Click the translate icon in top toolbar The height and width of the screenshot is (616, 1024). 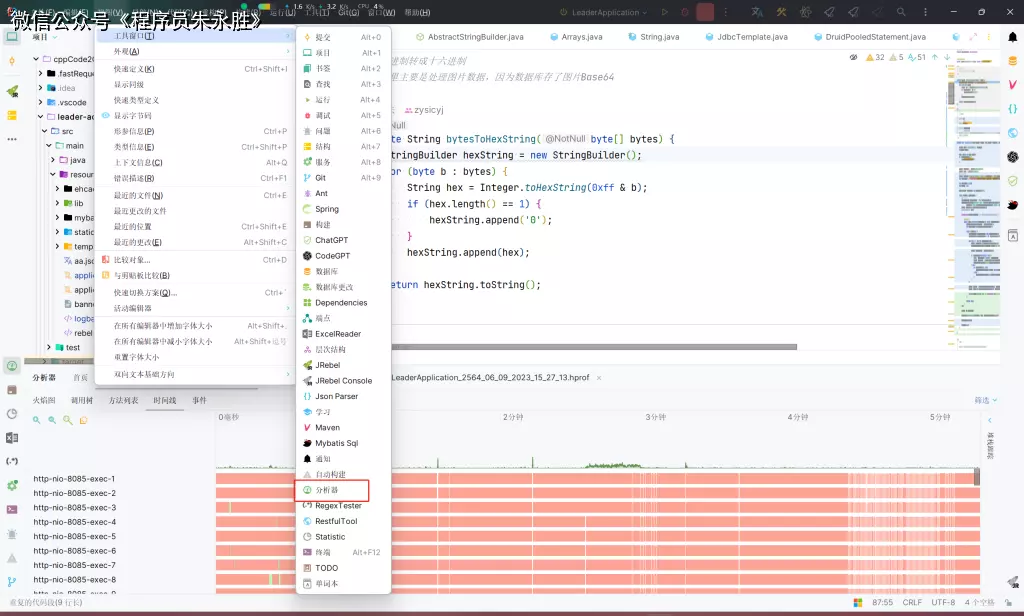coord(757,12)
